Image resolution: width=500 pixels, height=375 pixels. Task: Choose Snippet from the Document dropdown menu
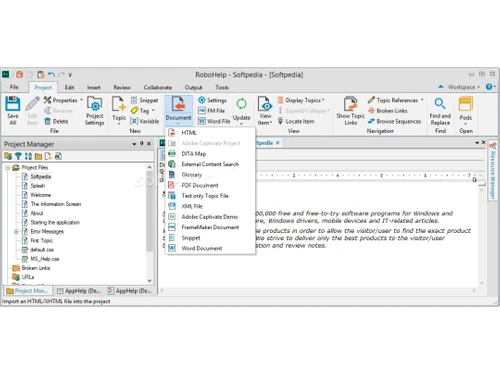point(210,238)
